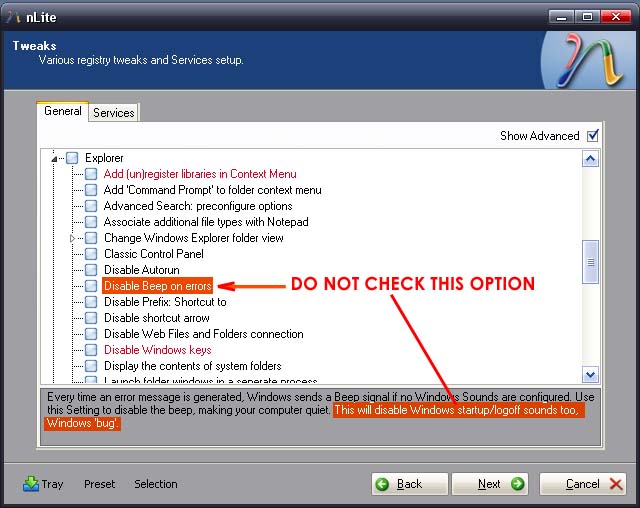Click the scroll down arrow of tweaks list
640x508 pixels.
click(x=590, y=374)
